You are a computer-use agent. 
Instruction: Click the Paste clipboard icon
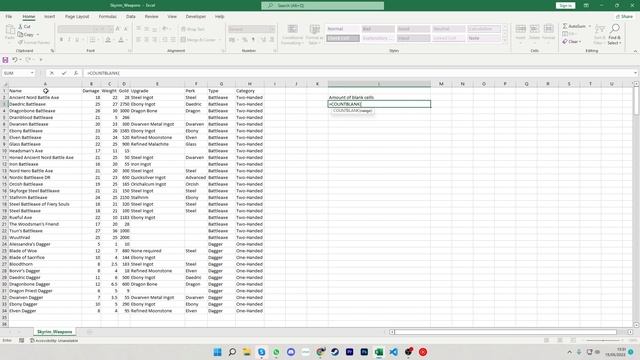pyautogui.click(x=10, y=30)
